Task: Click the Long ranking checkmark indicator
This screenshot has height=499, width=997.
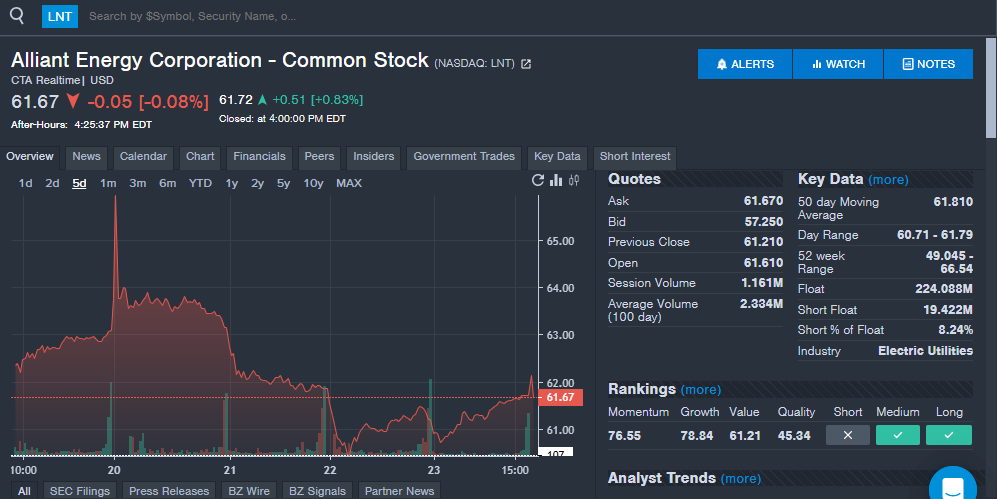Action: pos(949,435)
